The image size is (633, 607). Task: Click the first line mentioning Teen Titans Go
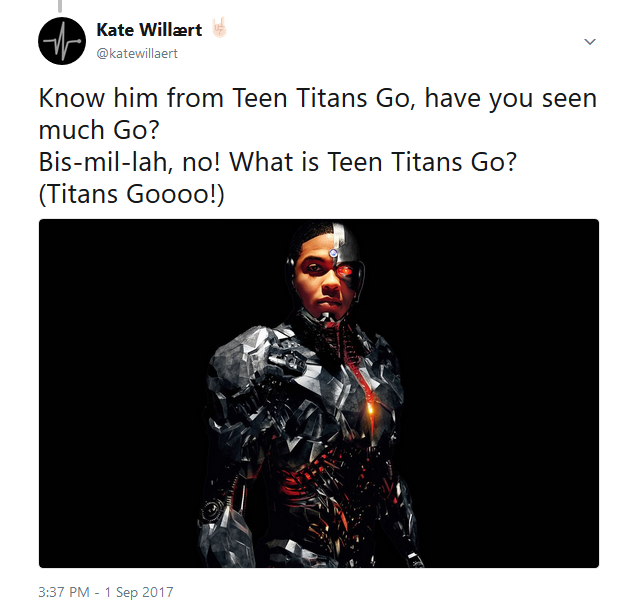(x=318, y=98)
